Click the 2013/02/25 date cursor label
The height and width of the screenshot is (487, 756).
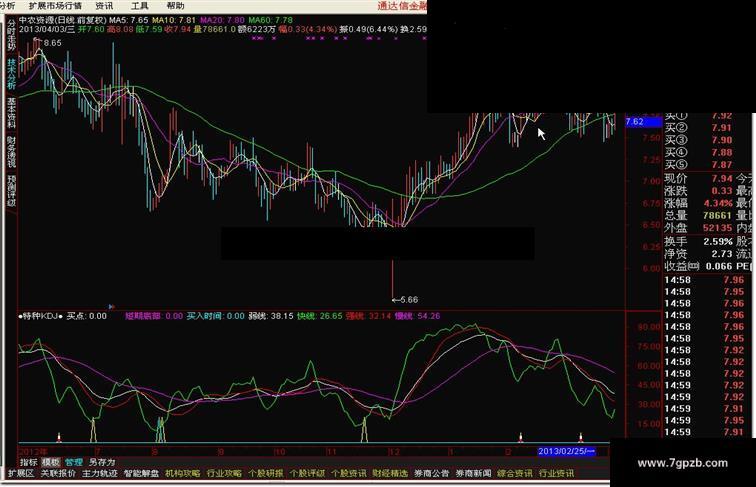coord(567,451)
